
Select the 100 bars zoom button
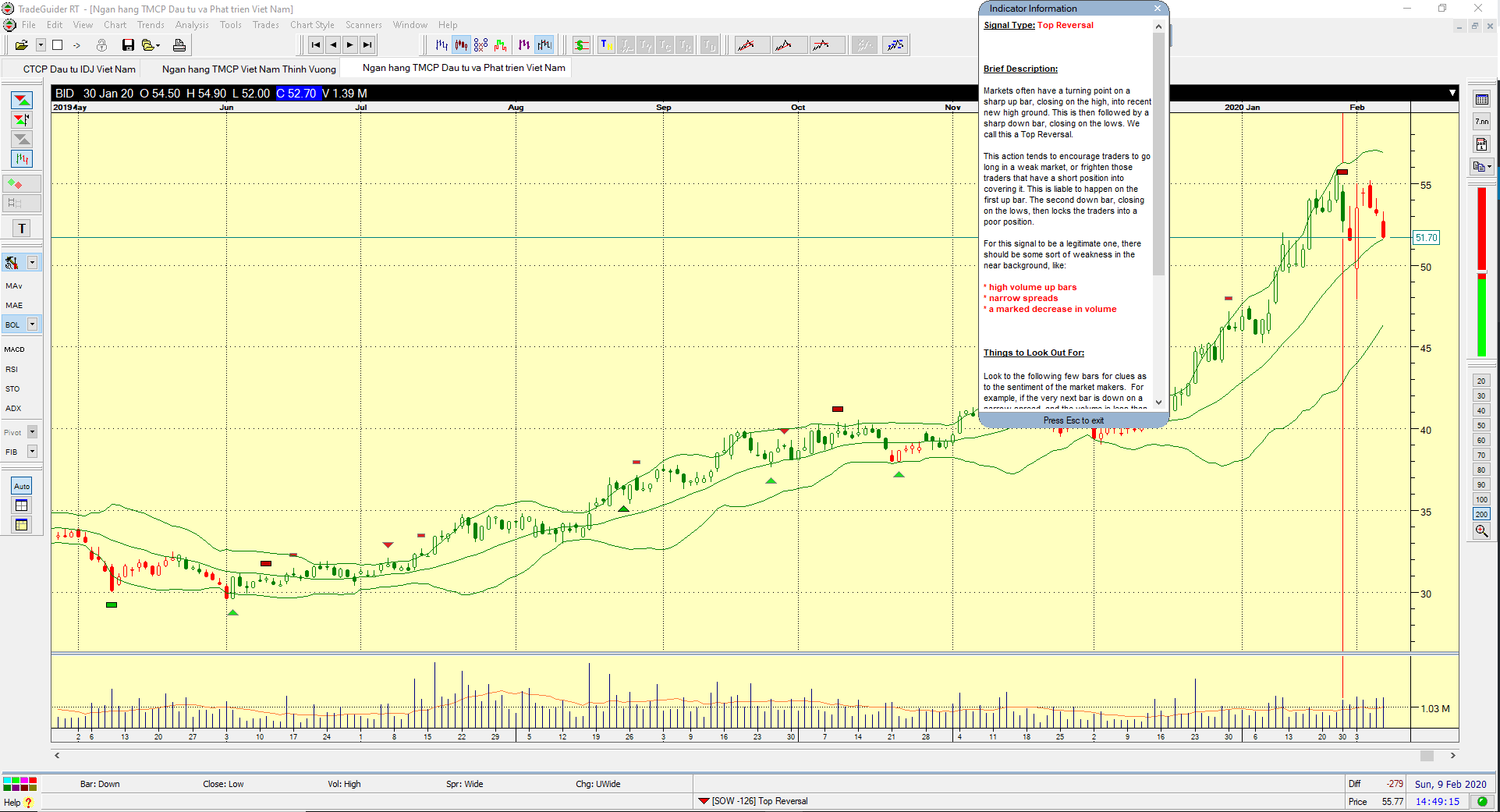point(1481,500)
